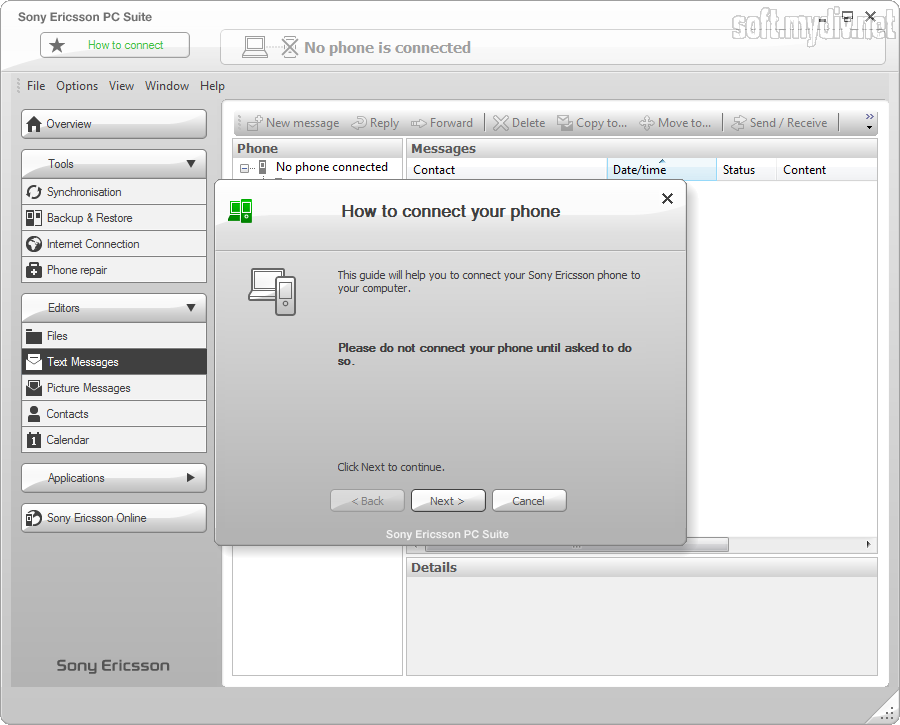This screenshot has height=725, width=900.
Task: Collapse the Tools section arrow
Action: pyautogui.click(x=191, y=164)
